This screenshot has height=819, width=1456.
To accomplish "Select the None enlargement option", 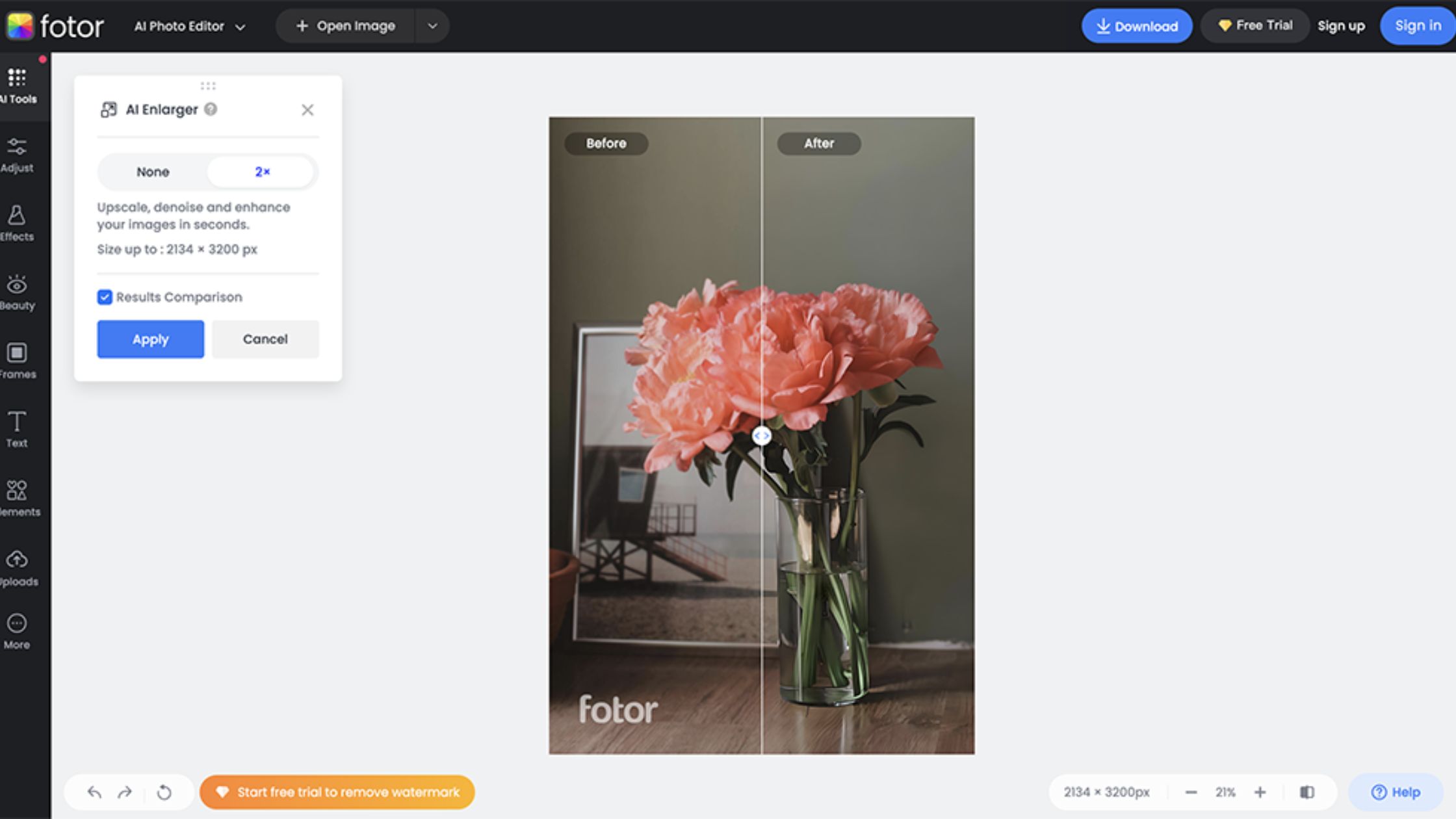I will (x=152, y=172).
